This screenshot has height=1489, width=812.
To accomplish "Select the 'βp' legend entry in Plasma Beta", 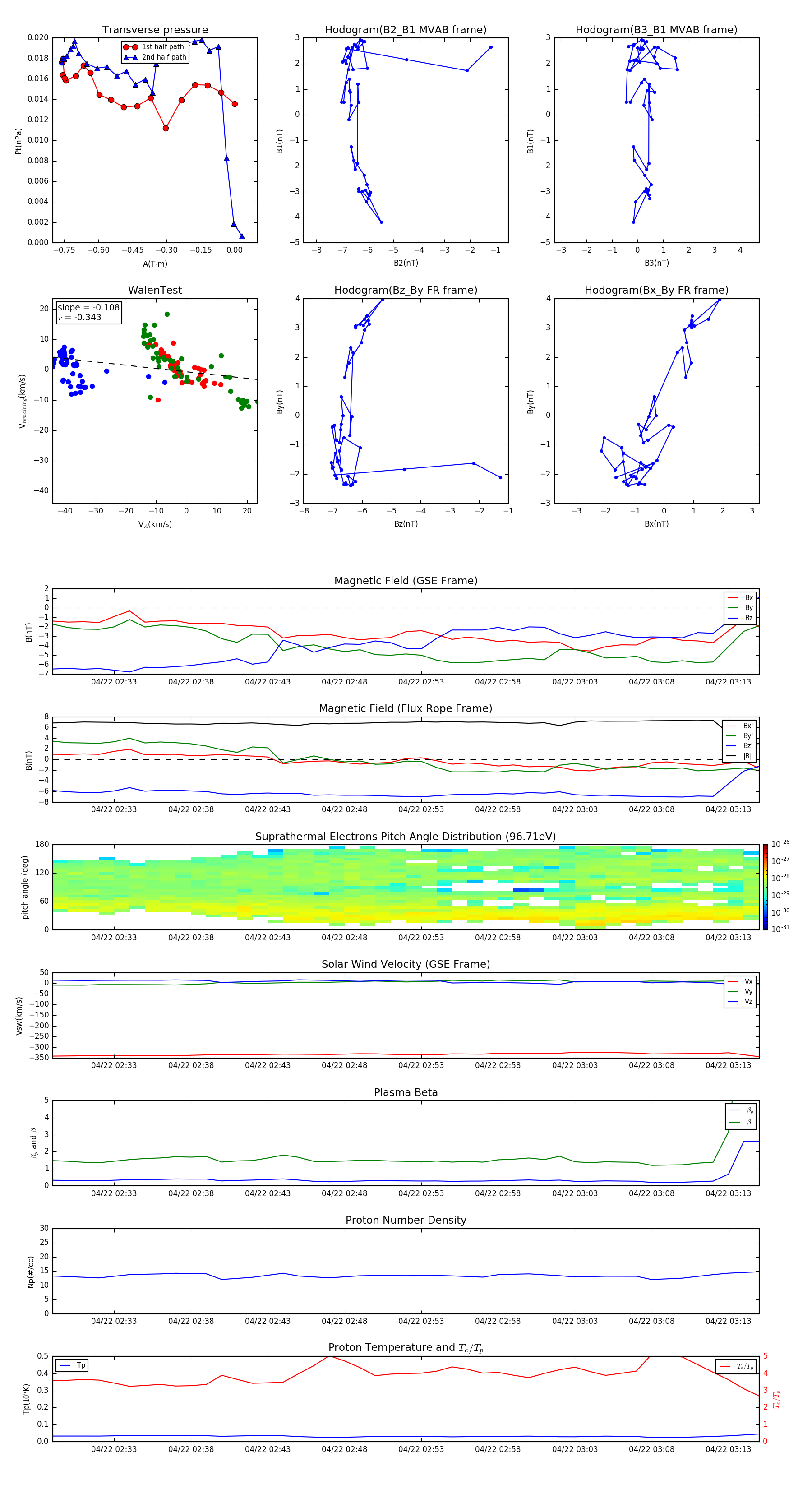I will point(741,1110).
